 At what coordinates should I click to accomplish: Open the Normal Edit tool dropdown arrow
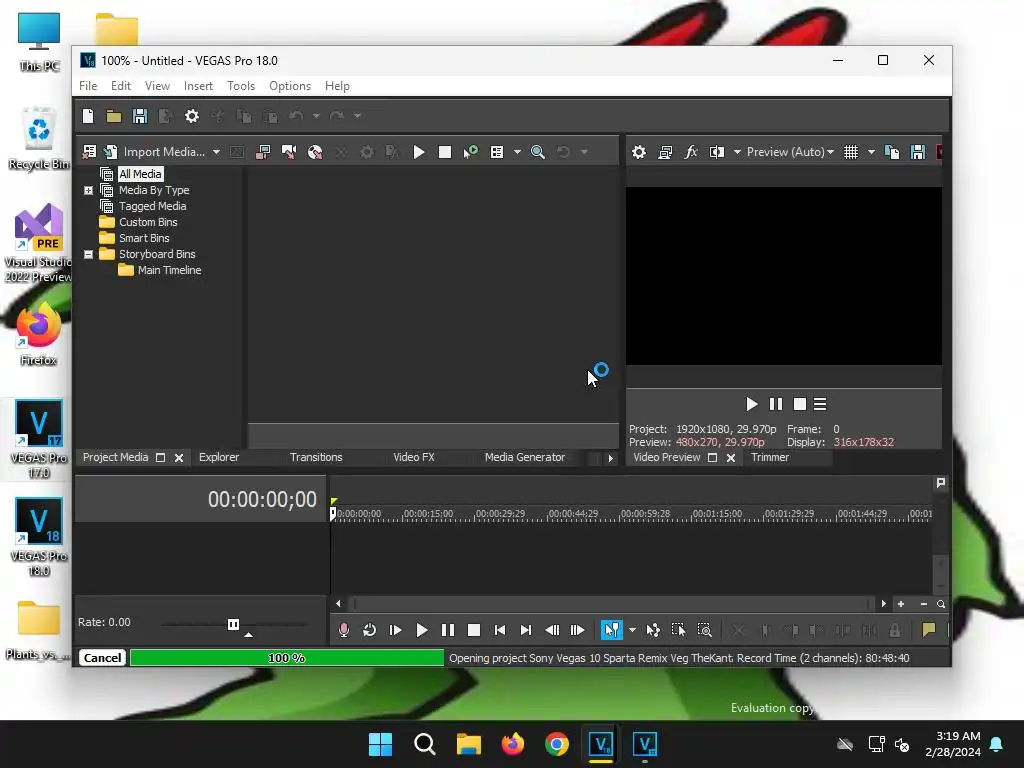632,630
